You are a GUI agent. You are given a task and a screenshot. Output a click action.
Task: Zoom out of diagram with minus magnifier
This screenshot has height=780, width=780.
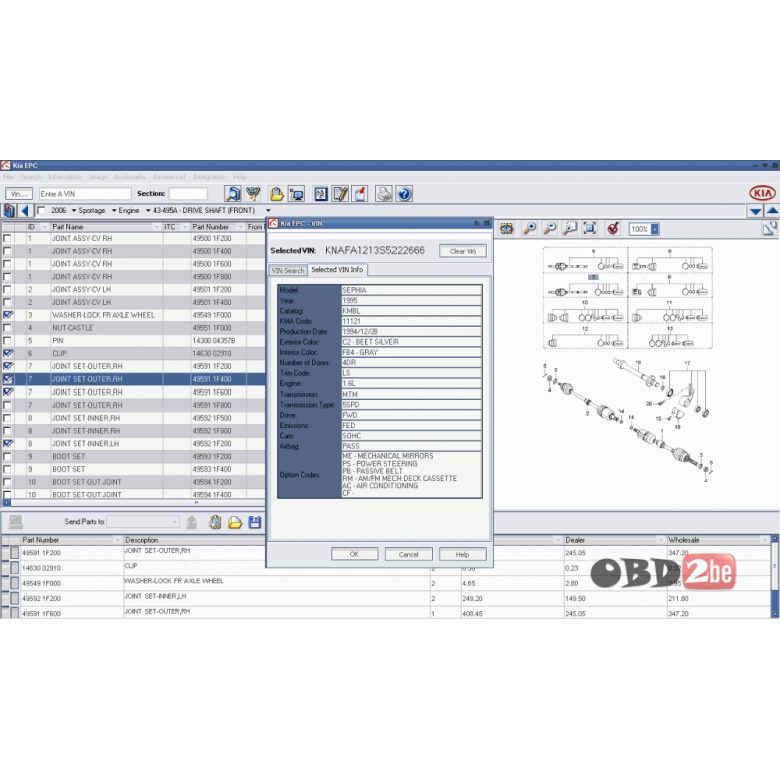pos(549,228)
